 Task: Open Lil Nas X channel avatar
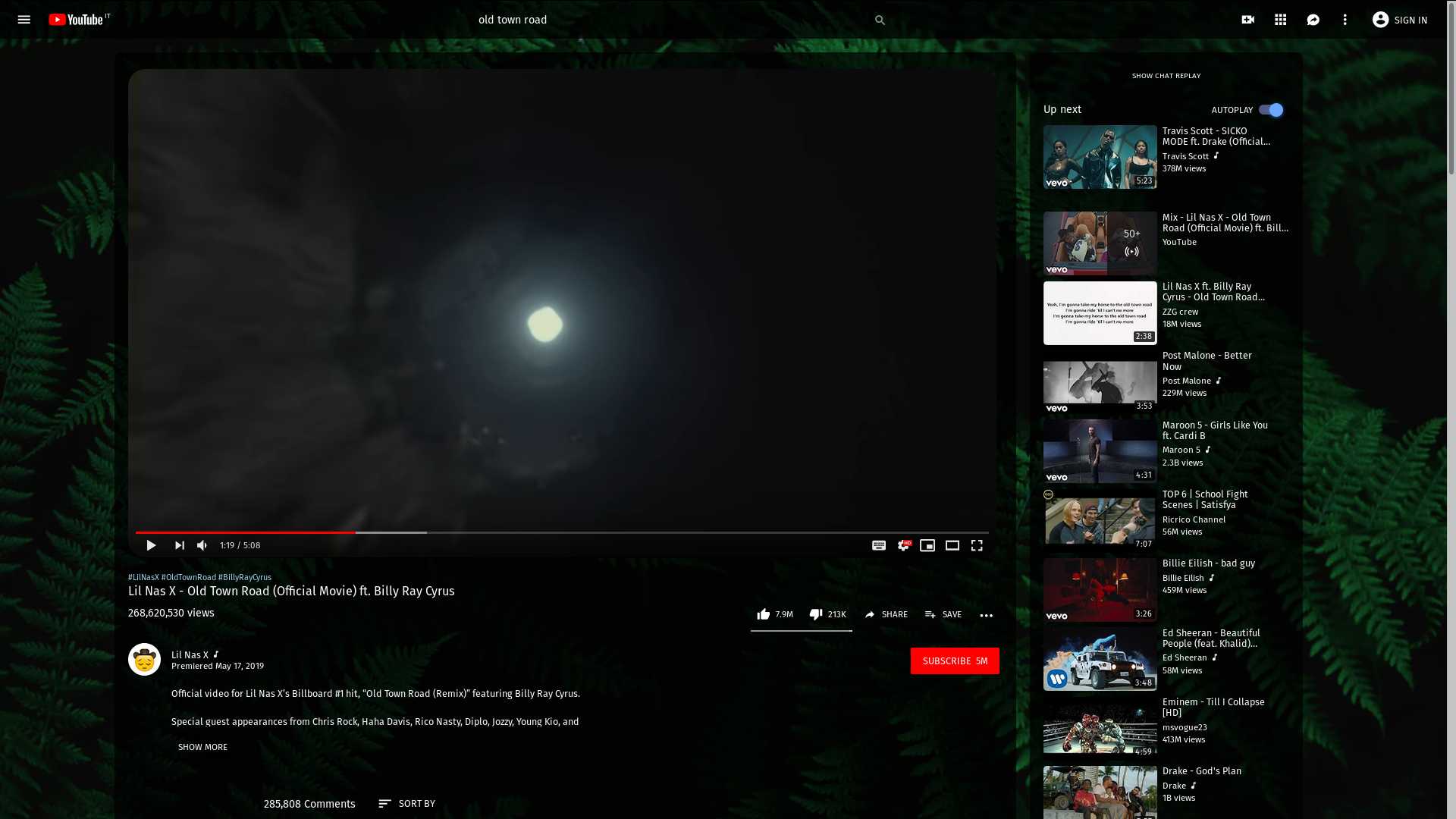point(144,660)
